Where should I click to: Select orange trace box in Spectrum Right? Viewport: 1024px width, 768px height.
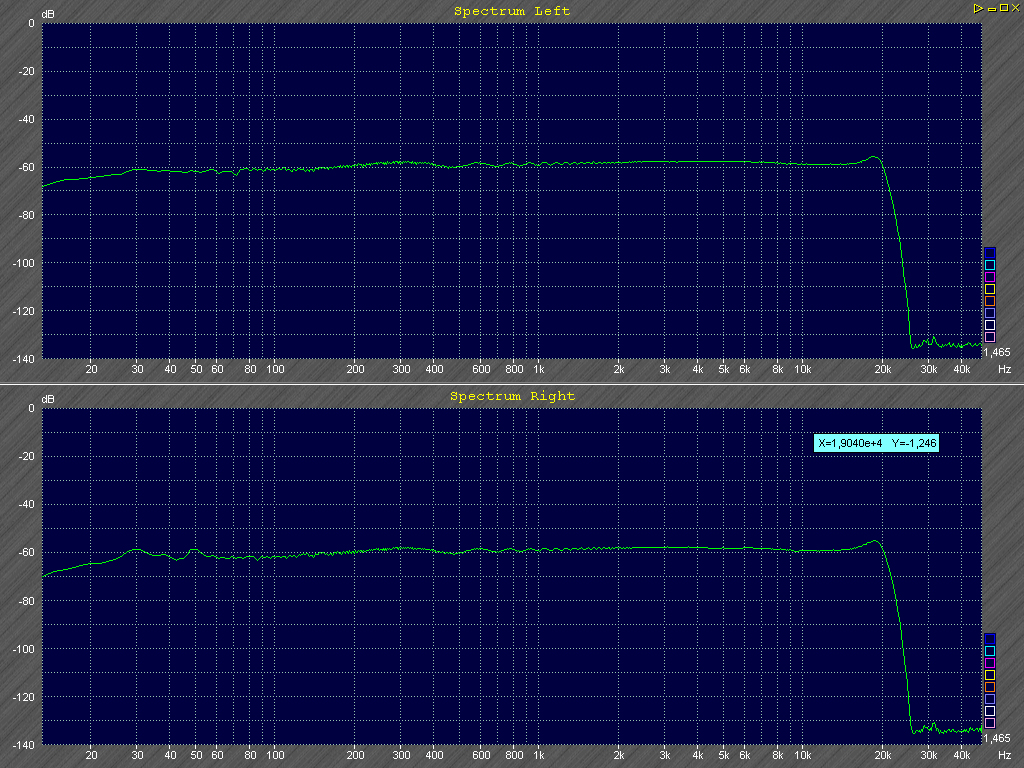(x=990, y=687)
